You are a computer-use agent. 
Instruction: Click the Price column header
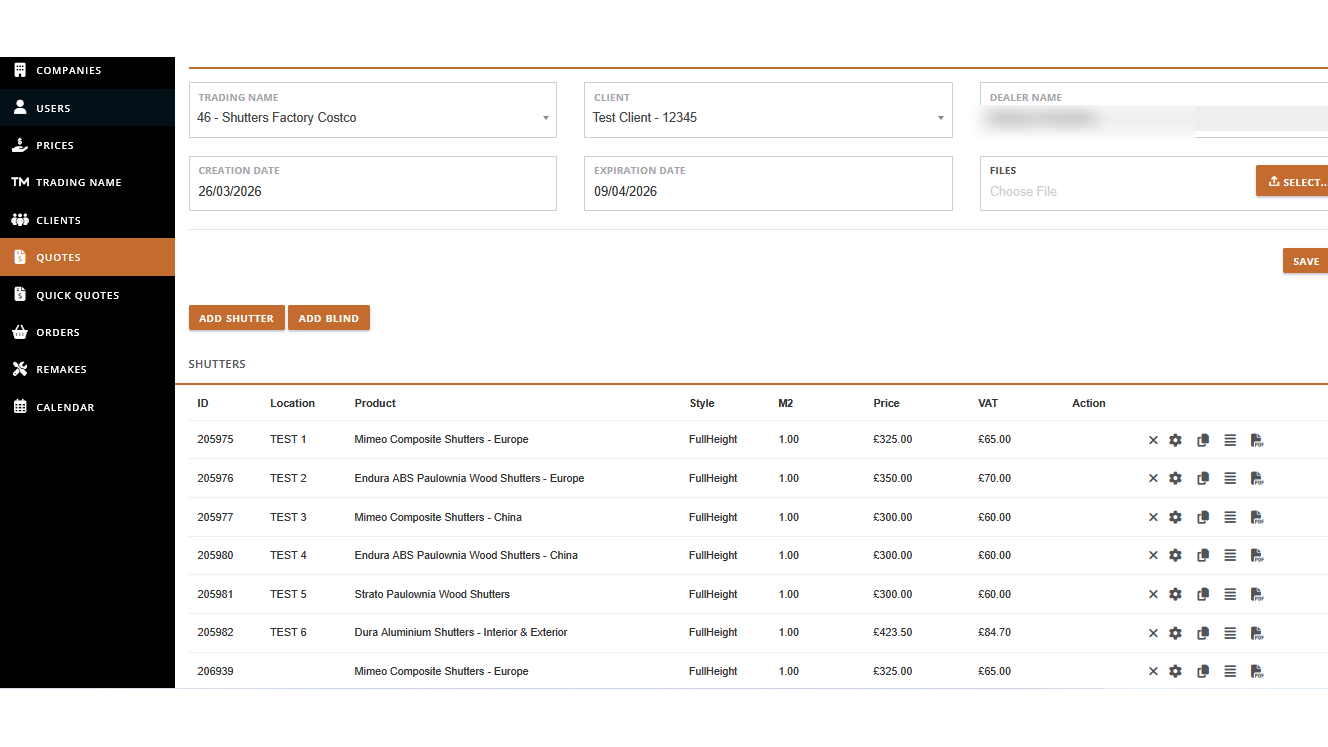(x=886, y=404)
